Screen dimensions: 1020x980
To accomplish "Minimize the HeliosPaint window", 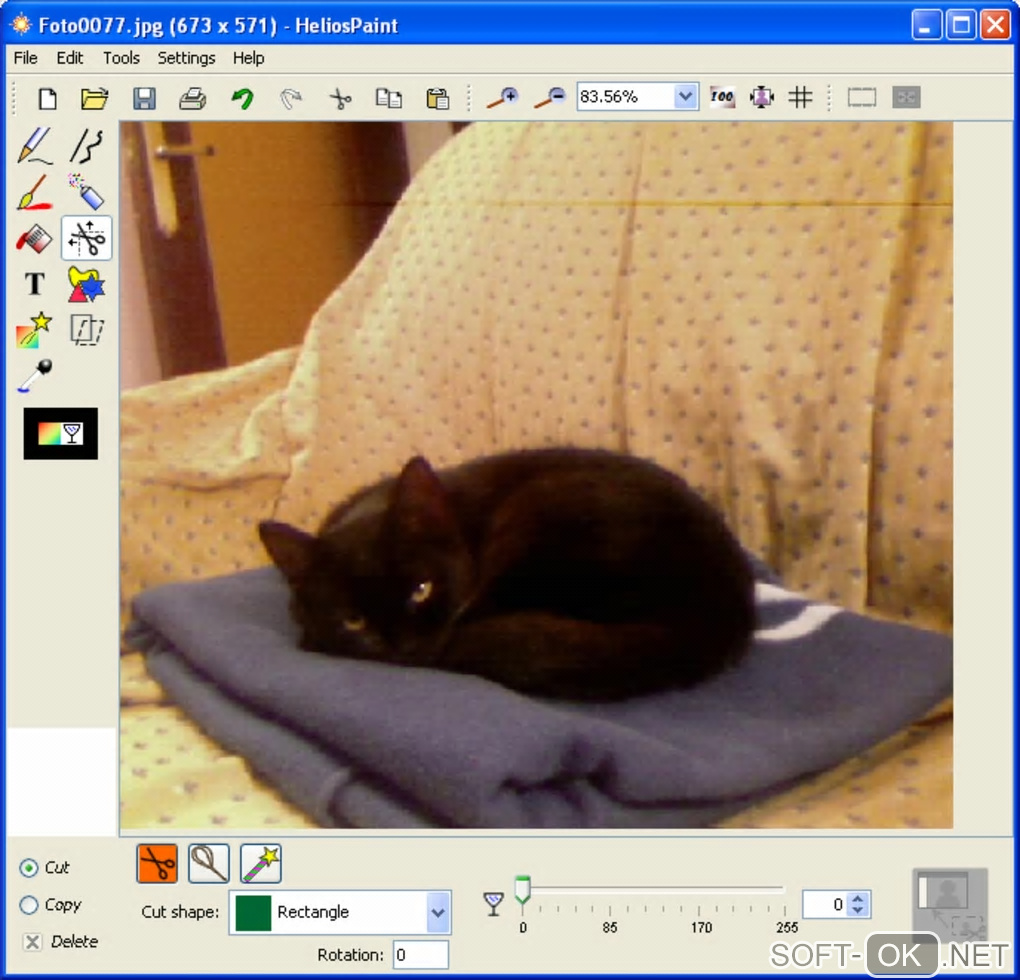I will point(926,25).
